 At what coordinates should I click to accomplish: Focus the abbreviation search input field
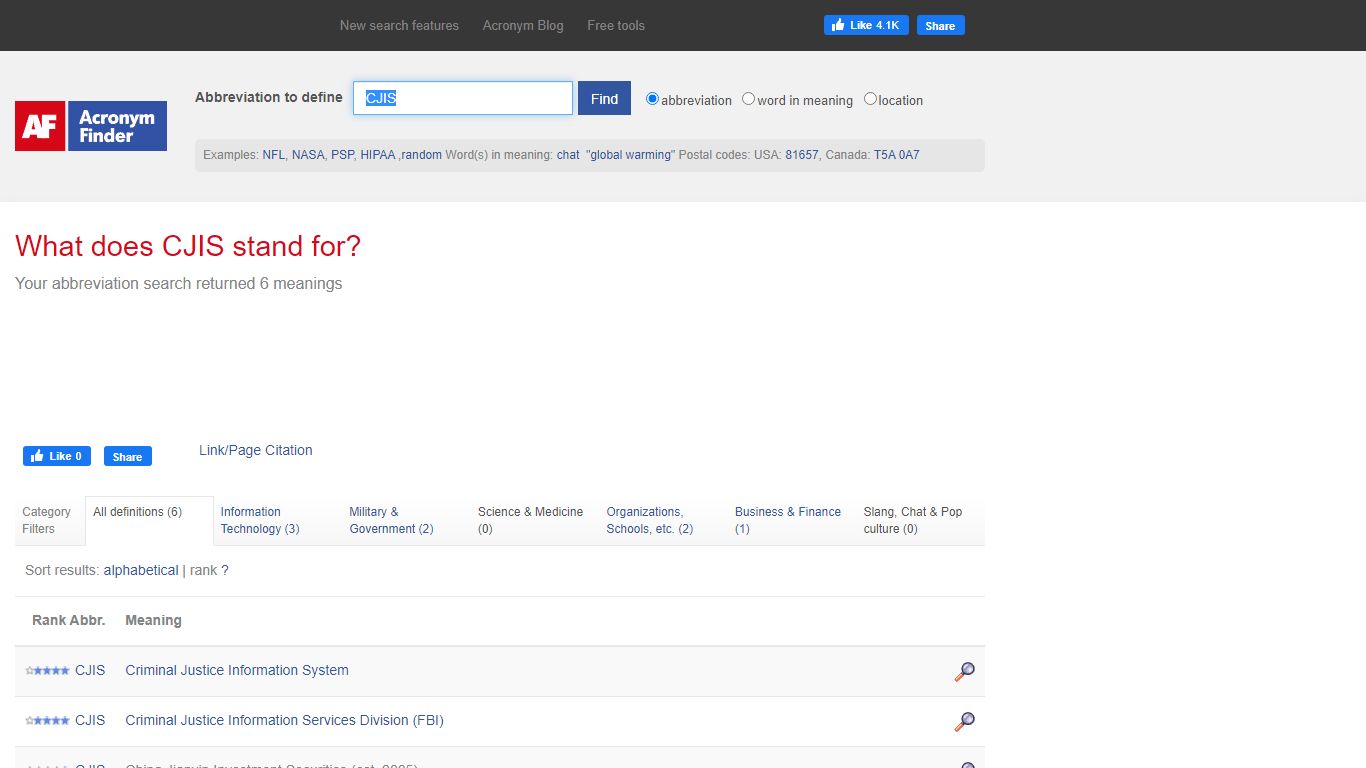(x=463, y=98)
